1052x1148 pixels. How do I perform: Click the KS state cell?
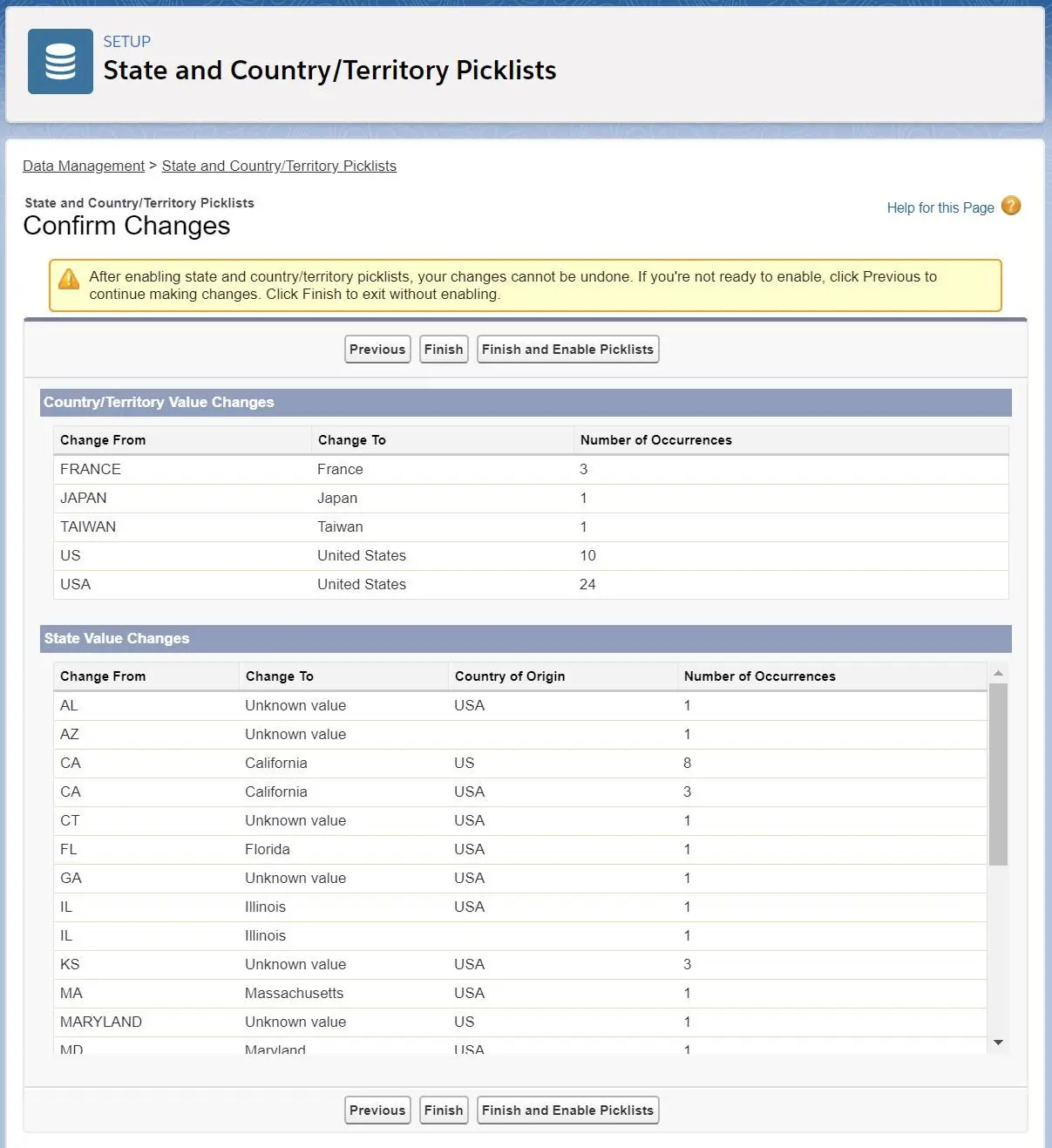click(70, 964)
